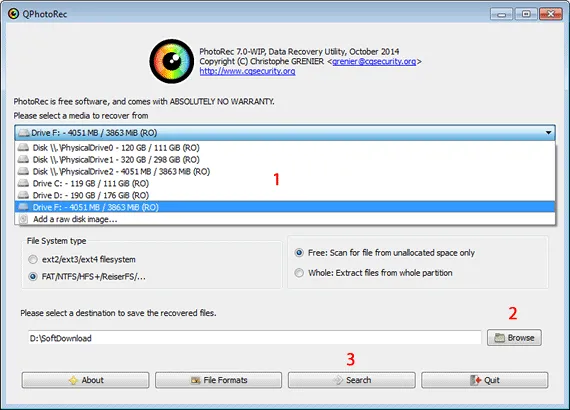This screenshot has height=410, width=570.
Task: Quit the QPhotoRec application
Action: pos(485,380)
